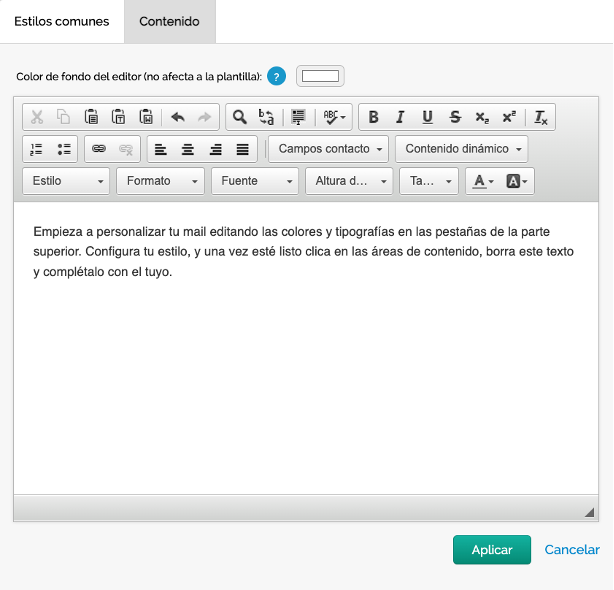
Task: Click the Aplicar button
Action: [491, 550]
